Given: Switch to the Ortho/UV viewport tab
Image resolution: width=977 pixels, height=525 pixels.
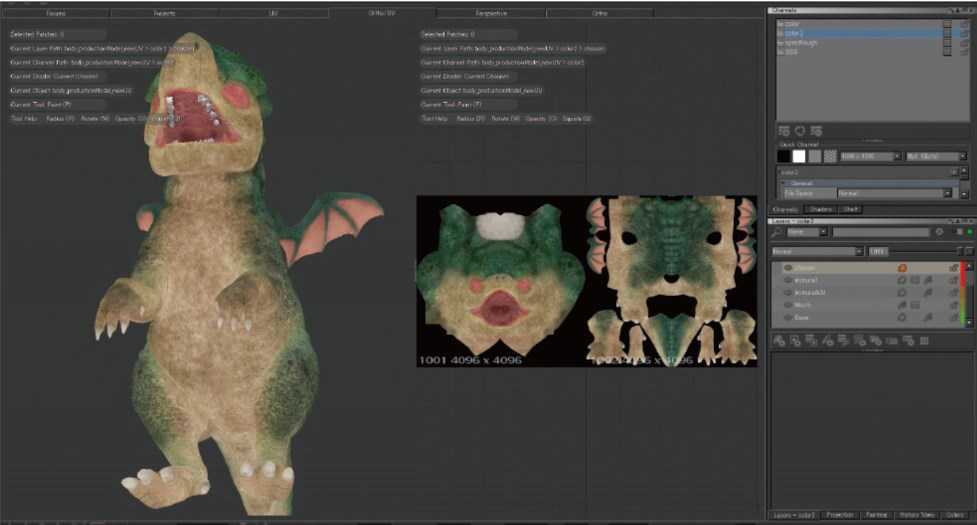Looking at the screenshot, I should click(x=382, y=12).
